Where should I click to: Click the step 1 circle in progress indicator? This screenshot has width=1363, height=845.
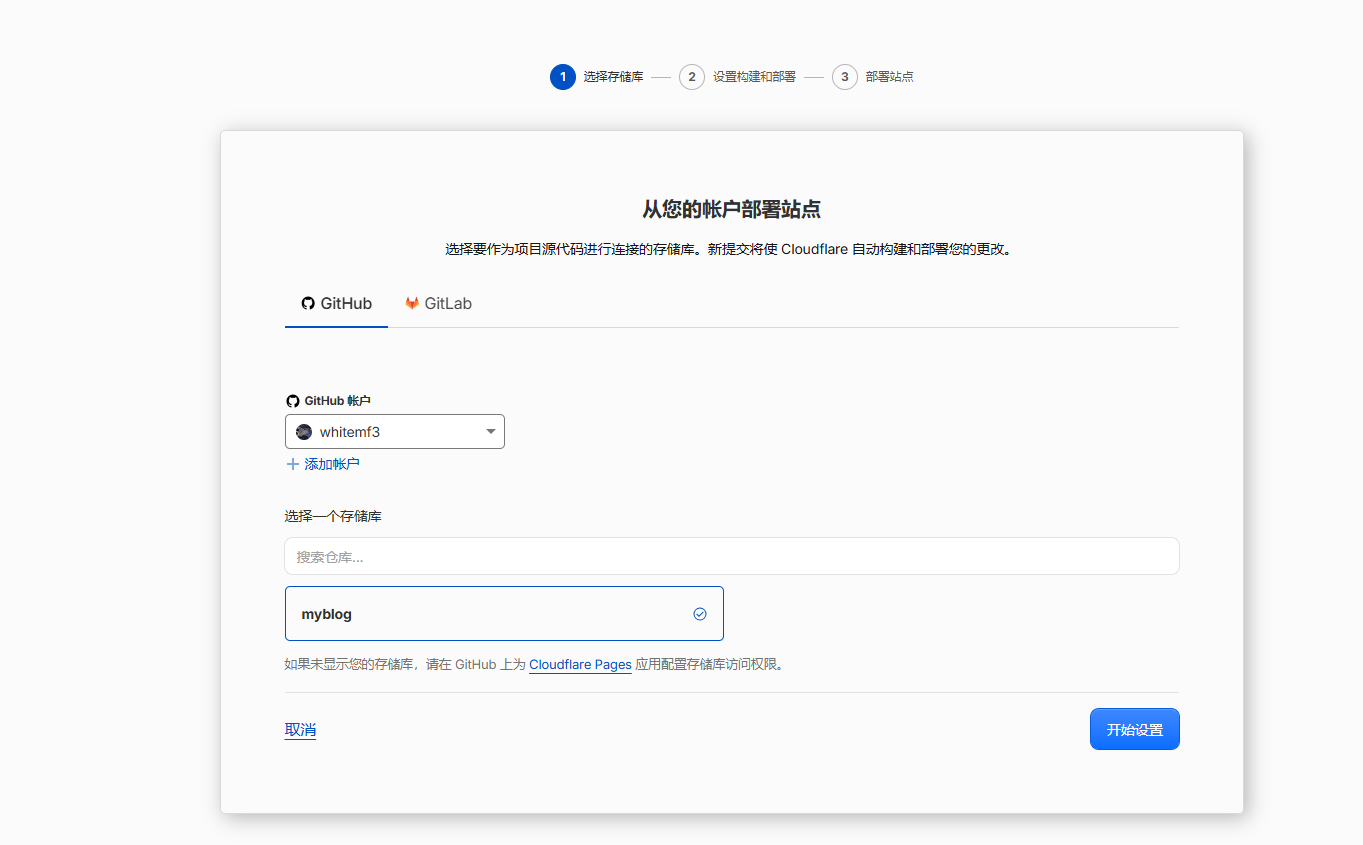pos(563,77)
